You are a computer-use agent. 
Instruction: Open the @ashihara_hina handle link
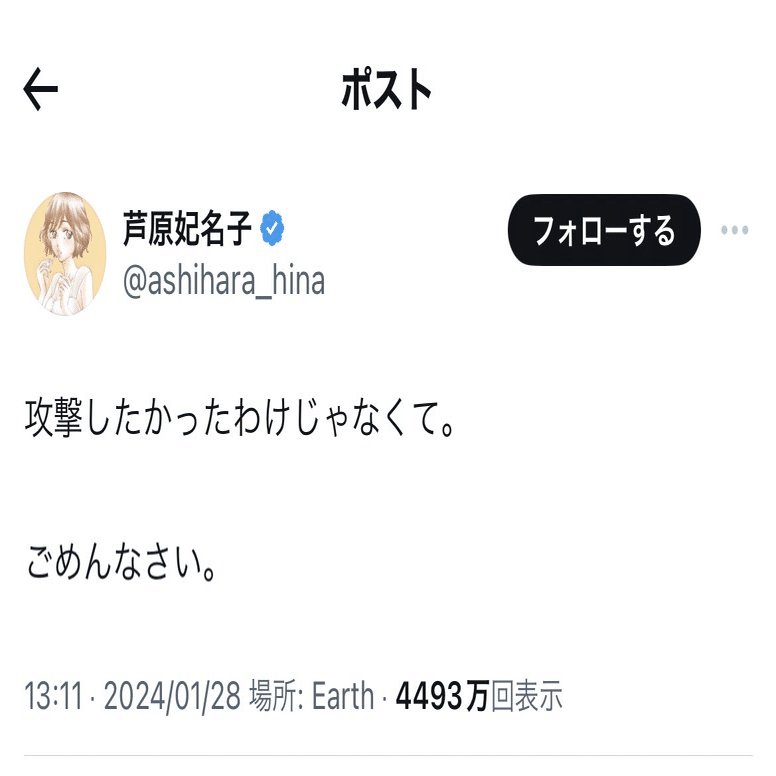tap(224, 281)
